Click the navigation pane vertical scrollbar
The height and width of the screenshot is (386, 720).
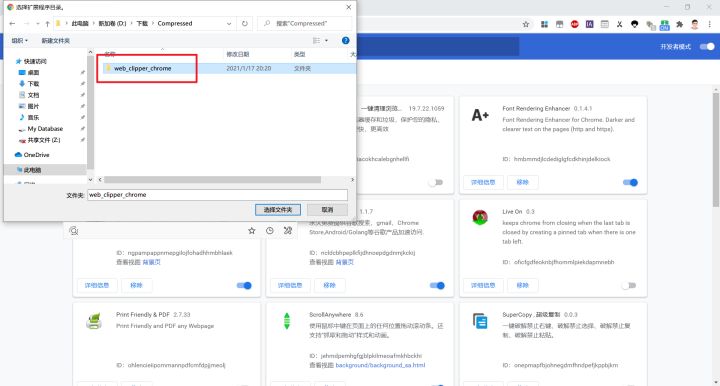(x=90, y=112)
